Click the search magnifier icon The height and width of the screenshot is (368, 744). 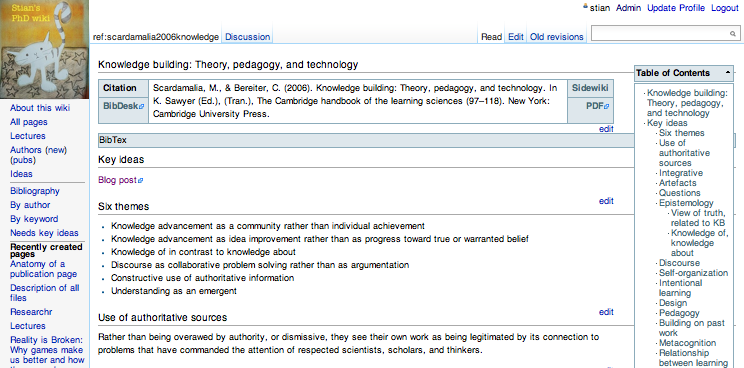(733, 34)
